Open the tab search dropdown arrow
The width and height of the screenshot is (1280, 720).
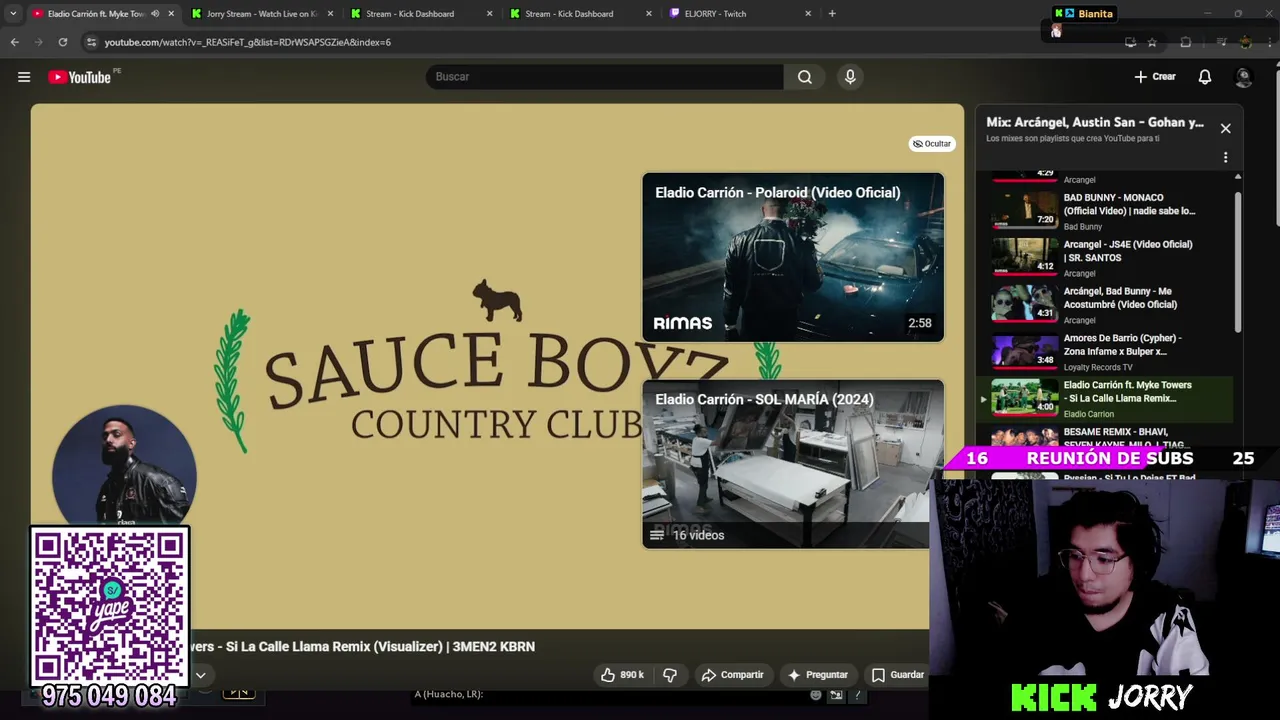point(13,14)
